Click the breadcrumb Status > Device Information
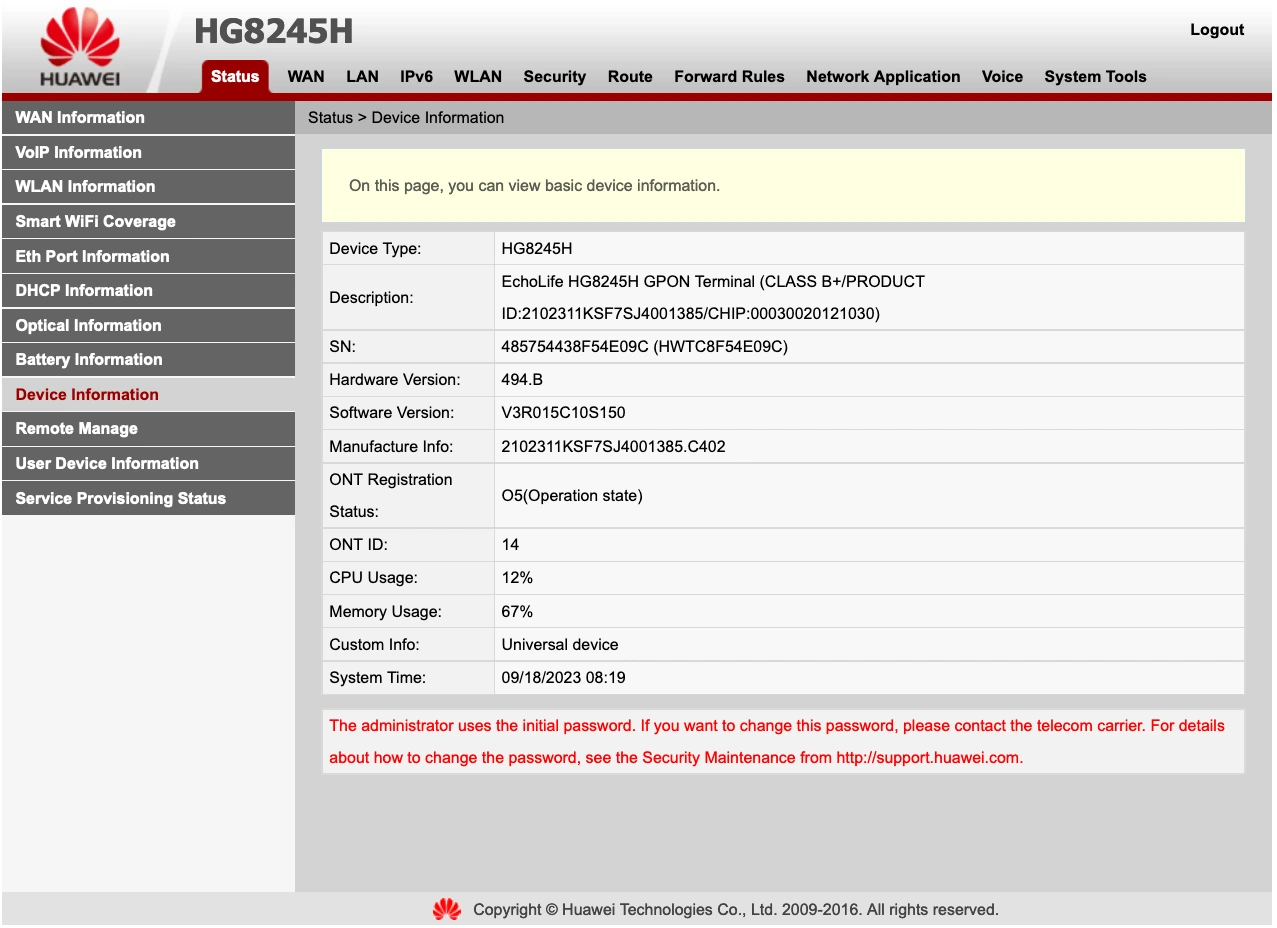This screenshot has height=928, width=1277. point(406,118)
